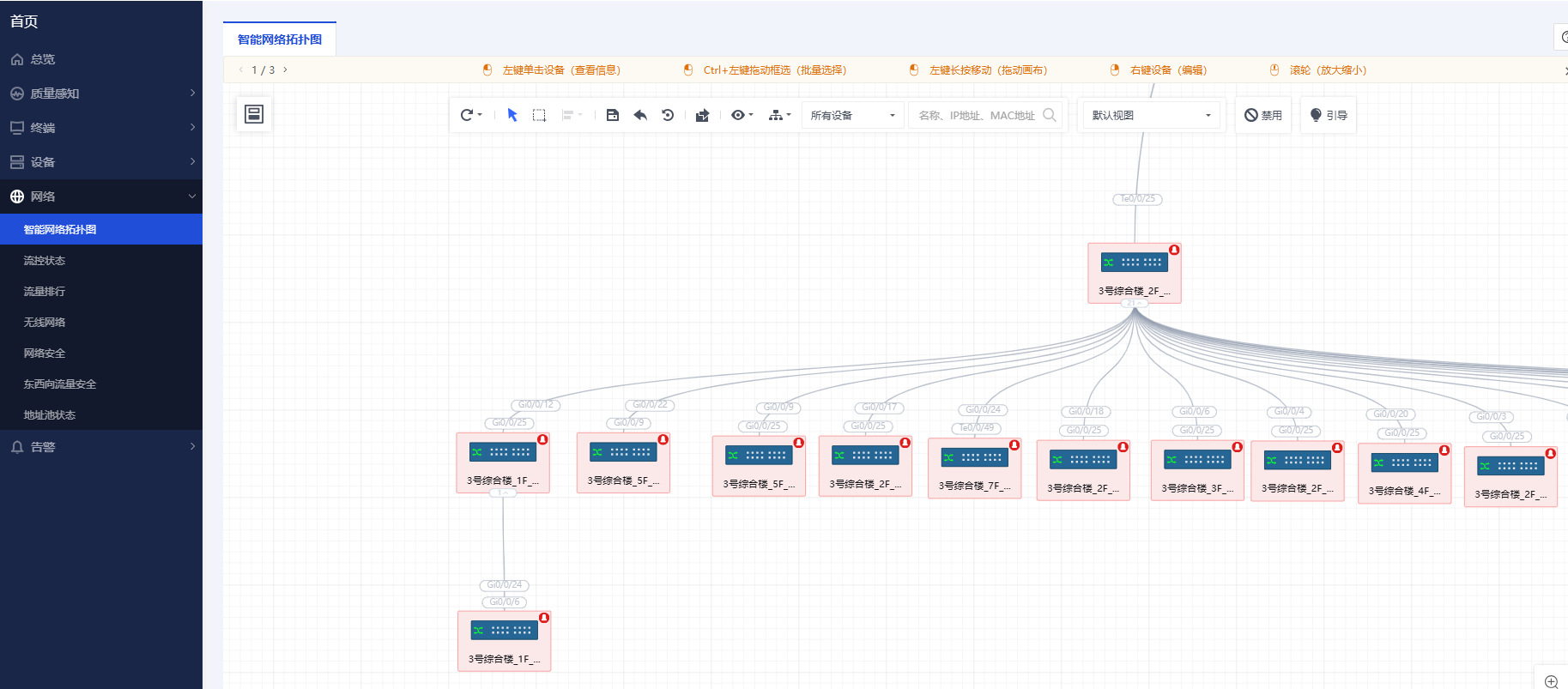Viewport: 1568px width, 689px height.
Task: Click the 禁用 button
Action: tap(1263, 115)
